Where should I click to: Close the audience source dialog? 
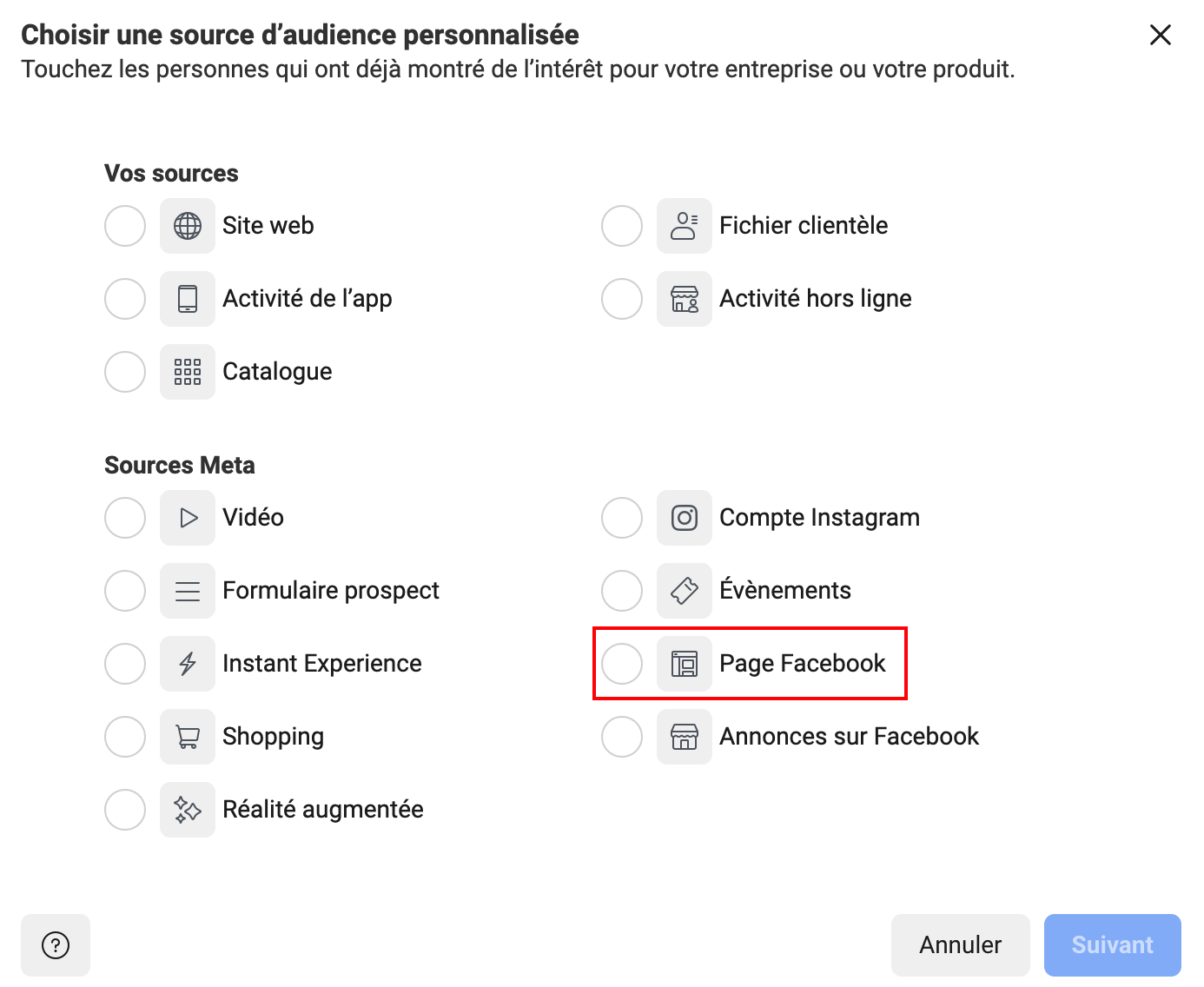tap(1161, 35)
